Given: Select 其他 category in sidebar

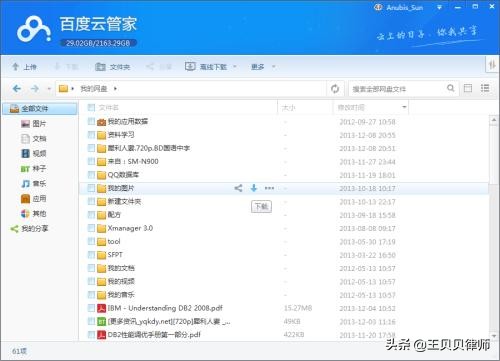Looking at the screenshot, I should [x=34, y=214].
